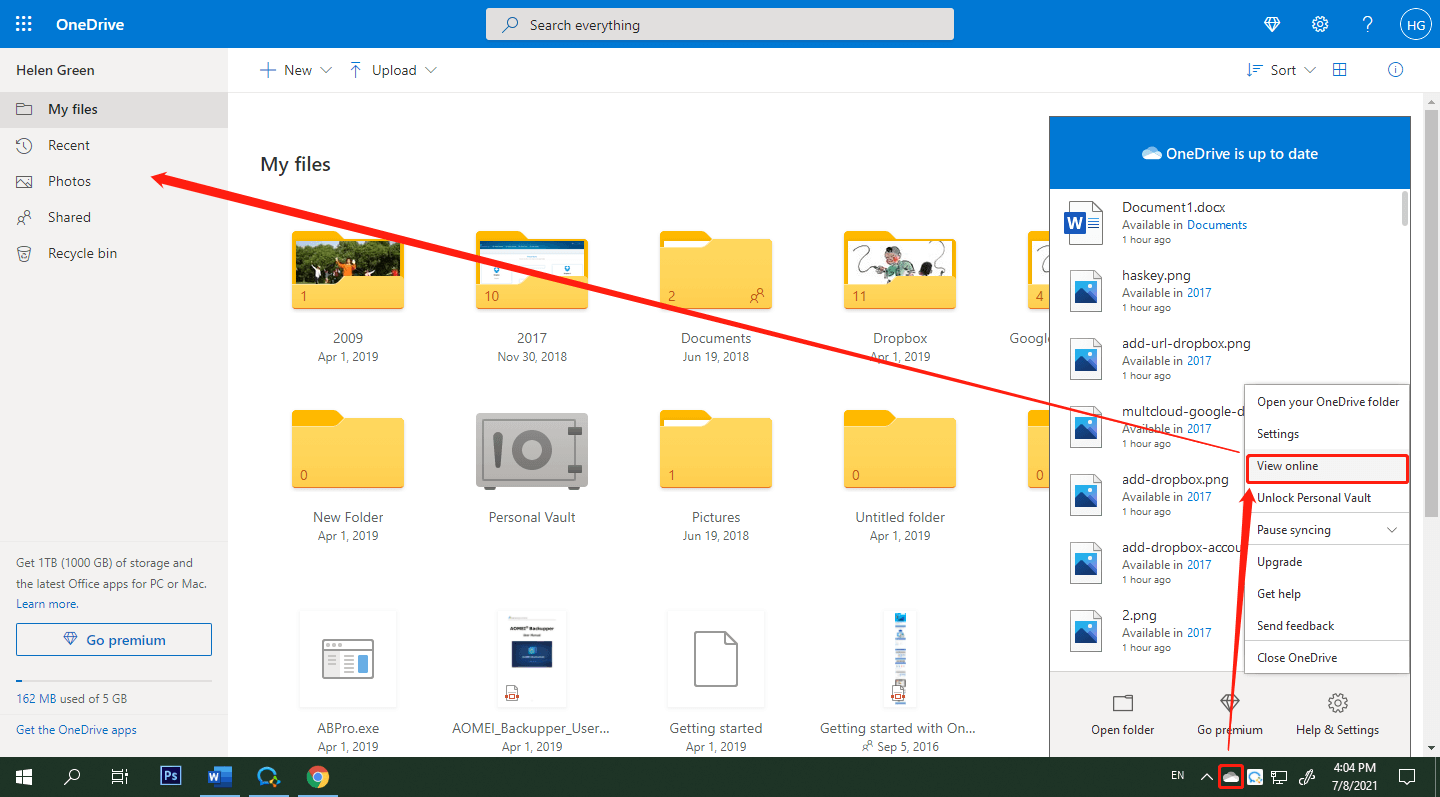The image size is (1440, 797).
Task: Select the AOMEI_Backupper_User PDF thumbnail
Action: (532, 660)
